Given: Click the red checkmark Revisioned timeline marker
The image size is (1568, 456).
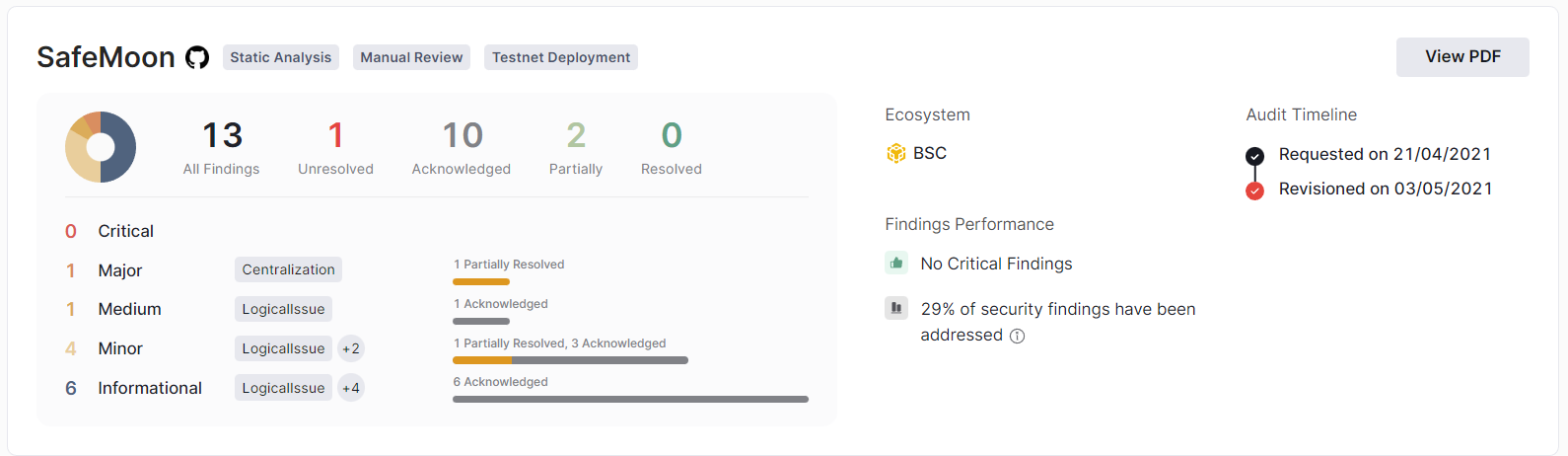Looking at the screenshot, I should pos(1254,190).
